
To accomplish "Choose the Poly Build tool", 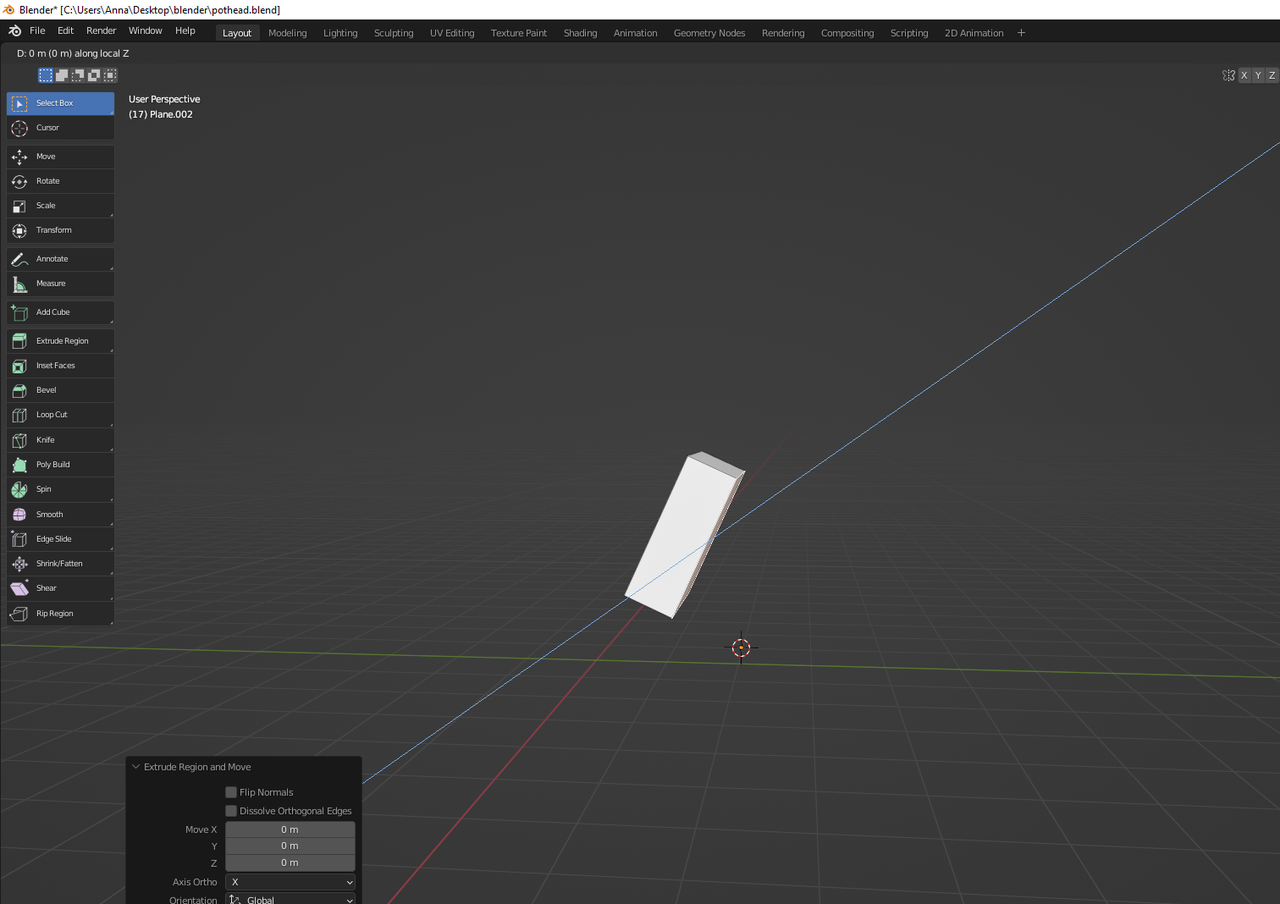I will (x=60, y=465).
